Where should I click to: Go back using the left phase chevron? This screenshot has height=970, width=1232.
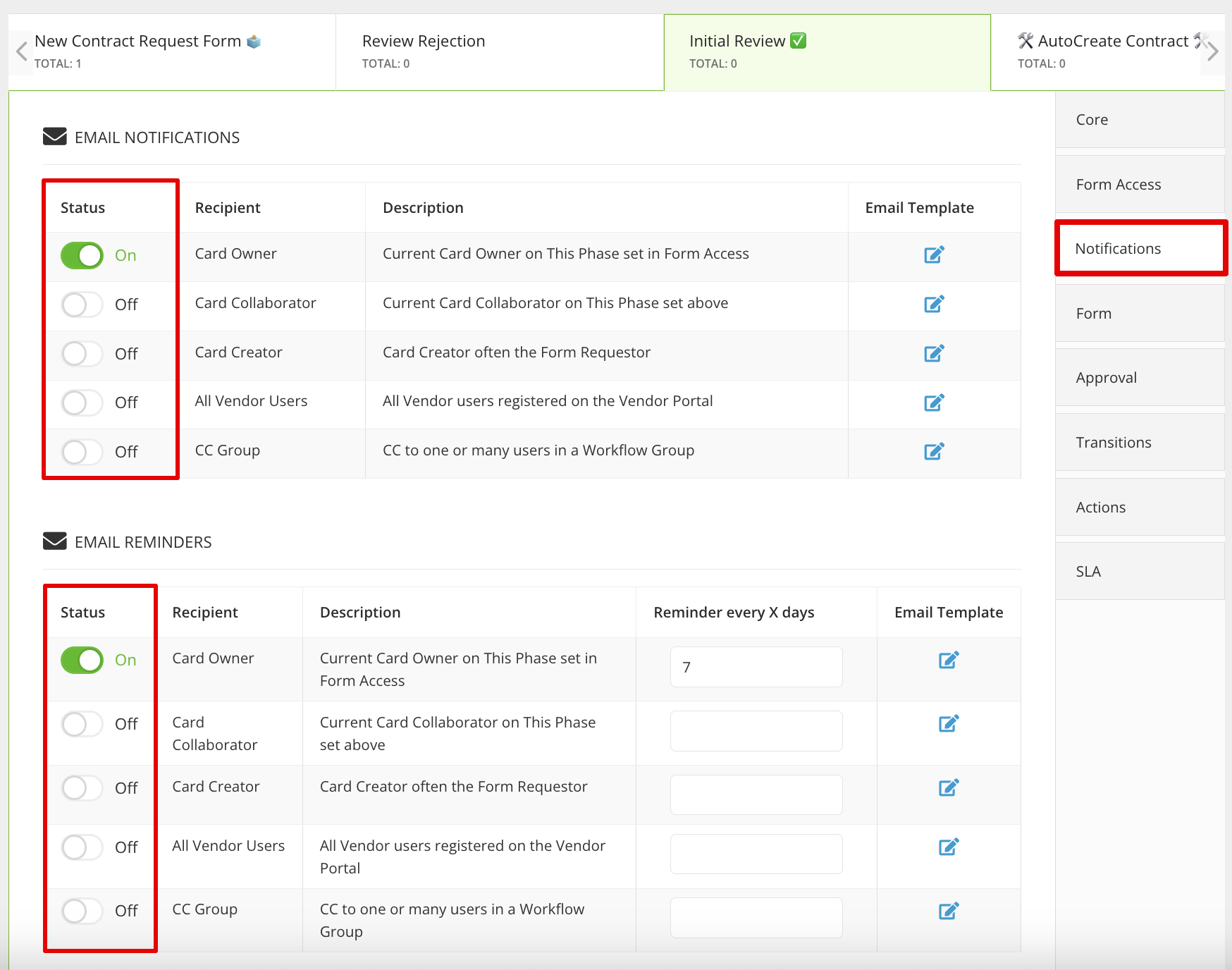pos(20,51)
